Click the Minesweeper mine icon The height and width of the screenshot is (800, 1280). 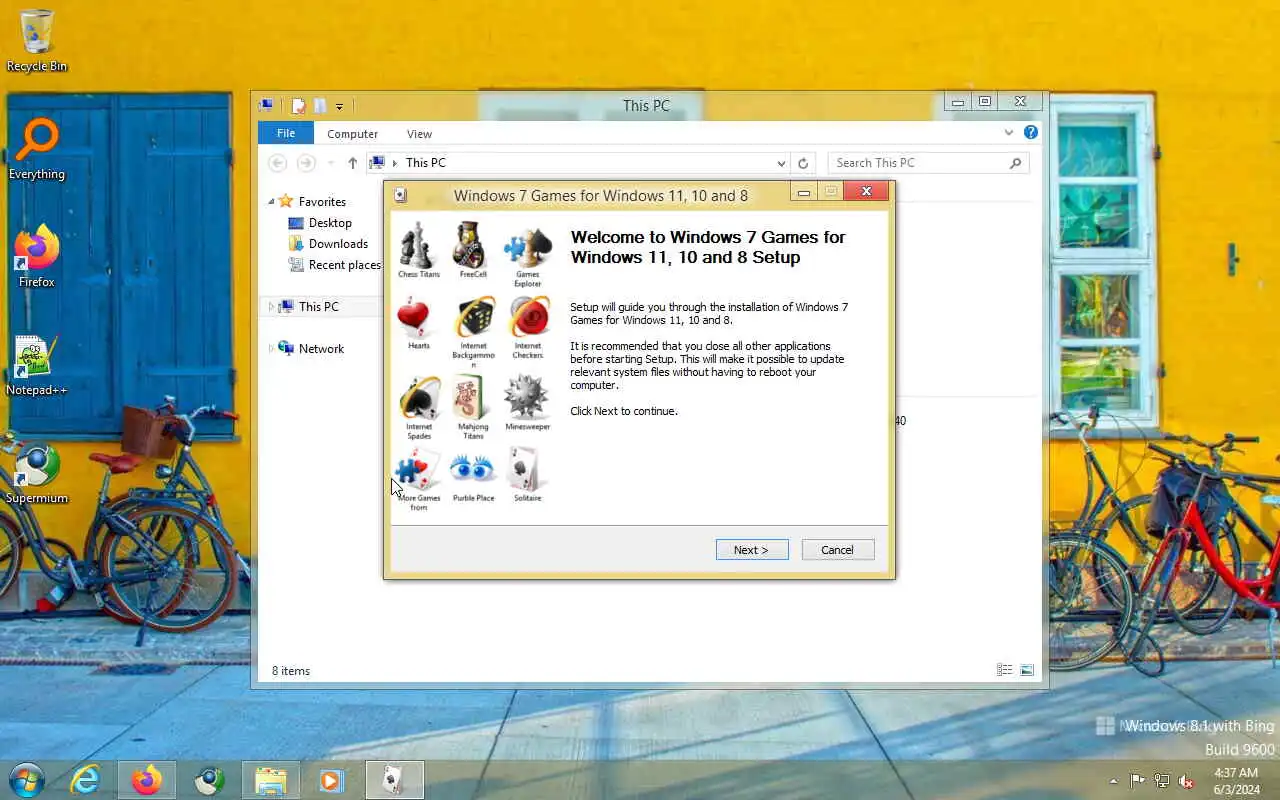[527, 397]
